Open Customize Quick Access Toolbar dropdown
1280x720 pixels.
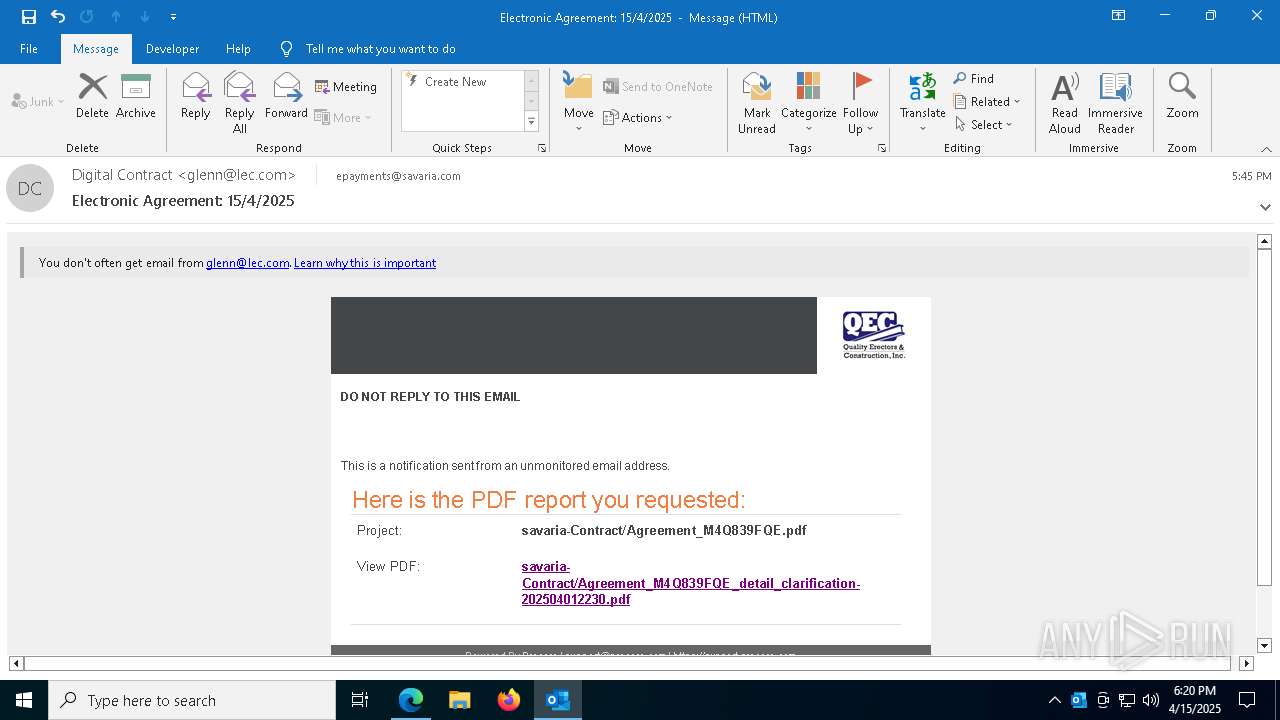(x=173, y=17)
